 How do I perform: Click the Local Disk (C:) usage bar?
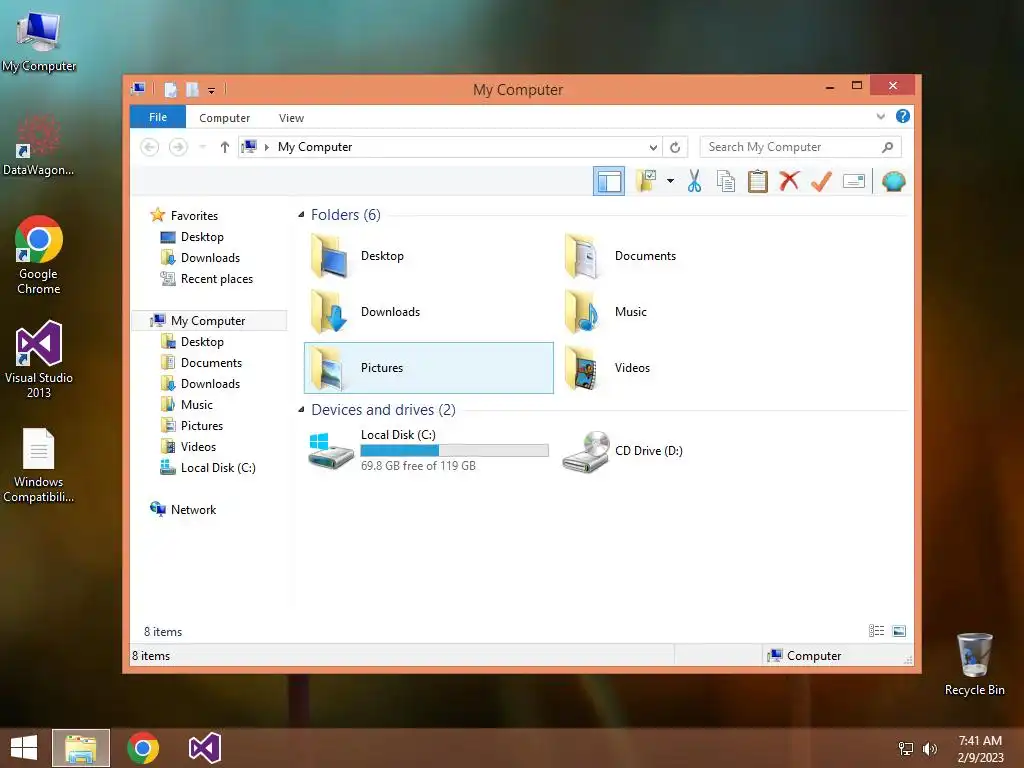[455, 450]
